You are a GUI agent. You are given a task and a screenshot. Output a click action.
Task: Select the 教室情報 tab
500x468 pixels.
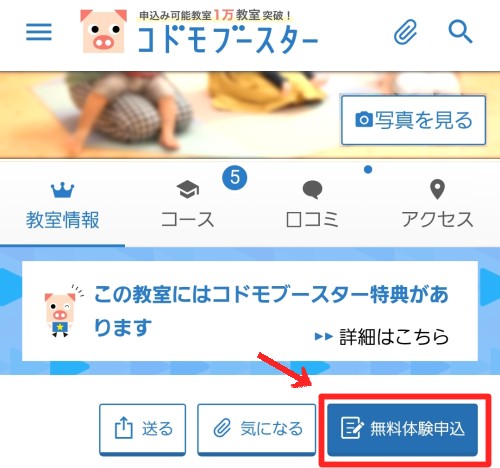(63, 205)
